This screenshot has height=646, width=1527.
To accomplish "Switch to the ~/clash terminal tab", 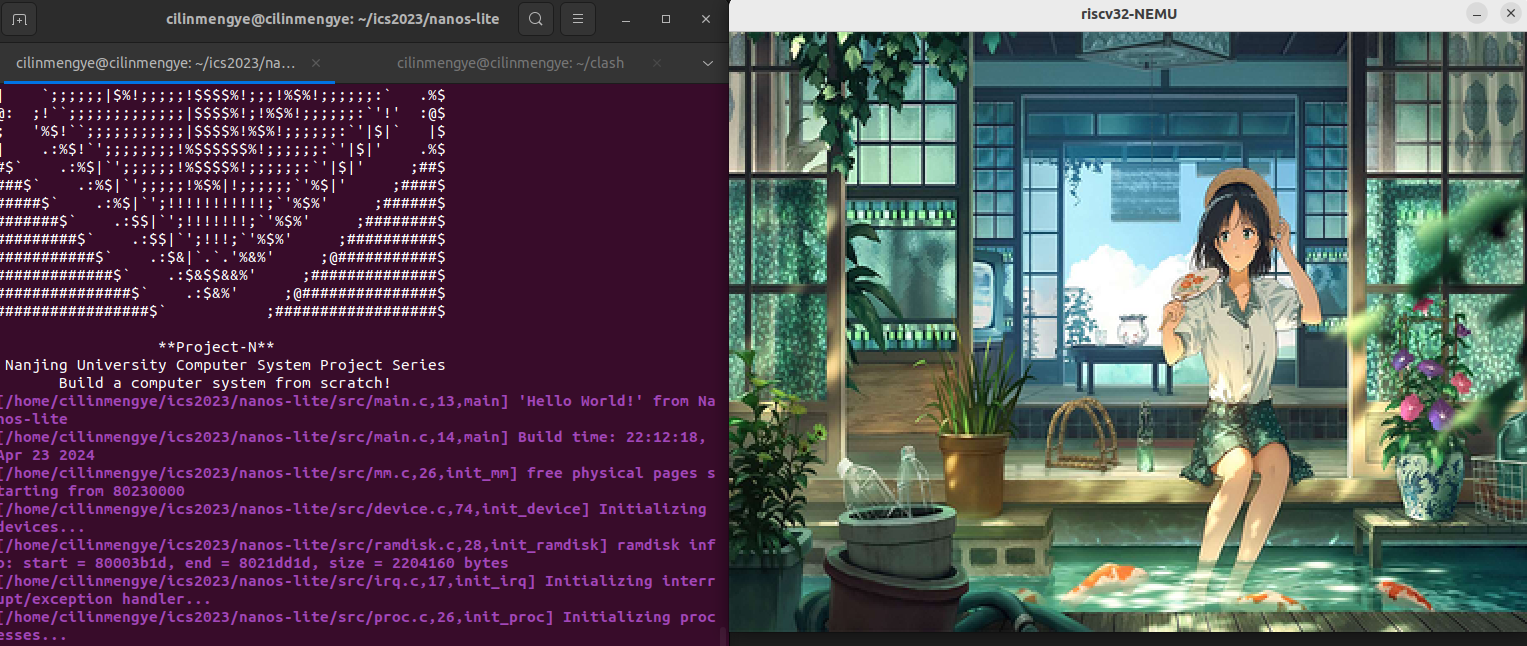I will click(x=510, y=63).
